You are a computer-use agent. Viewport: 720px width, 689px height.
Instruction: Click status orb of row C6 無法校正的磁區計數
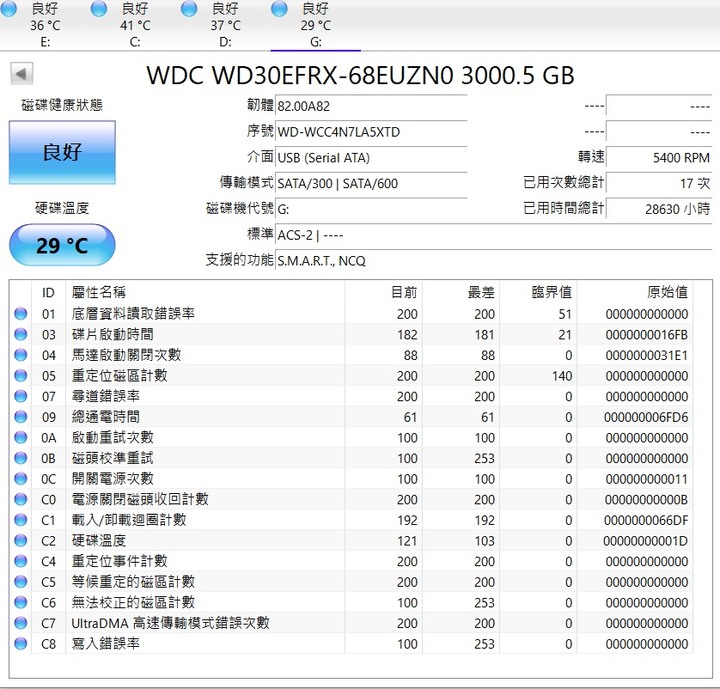(x=21, y=602)
